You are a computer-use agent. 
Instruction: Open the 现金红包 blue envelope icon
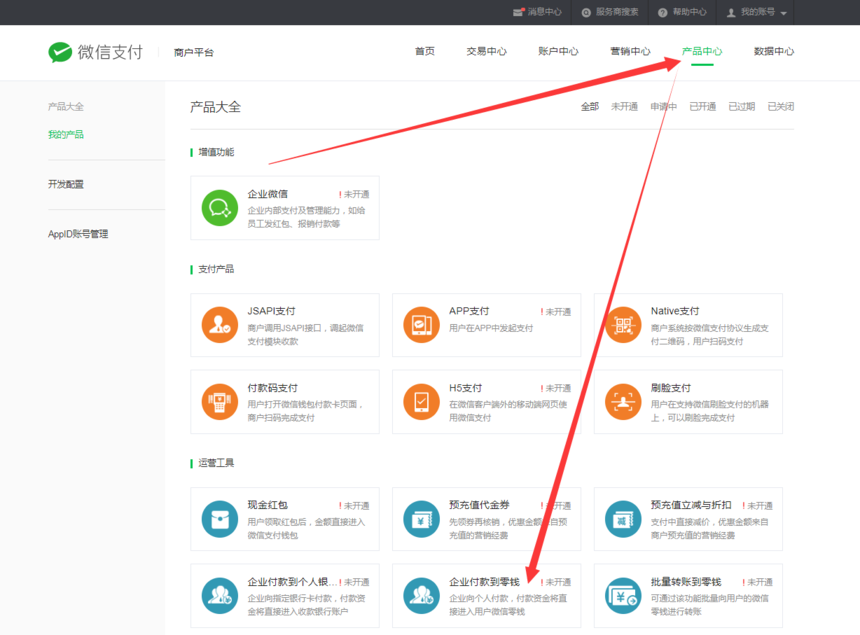click(x=219, y=519)
